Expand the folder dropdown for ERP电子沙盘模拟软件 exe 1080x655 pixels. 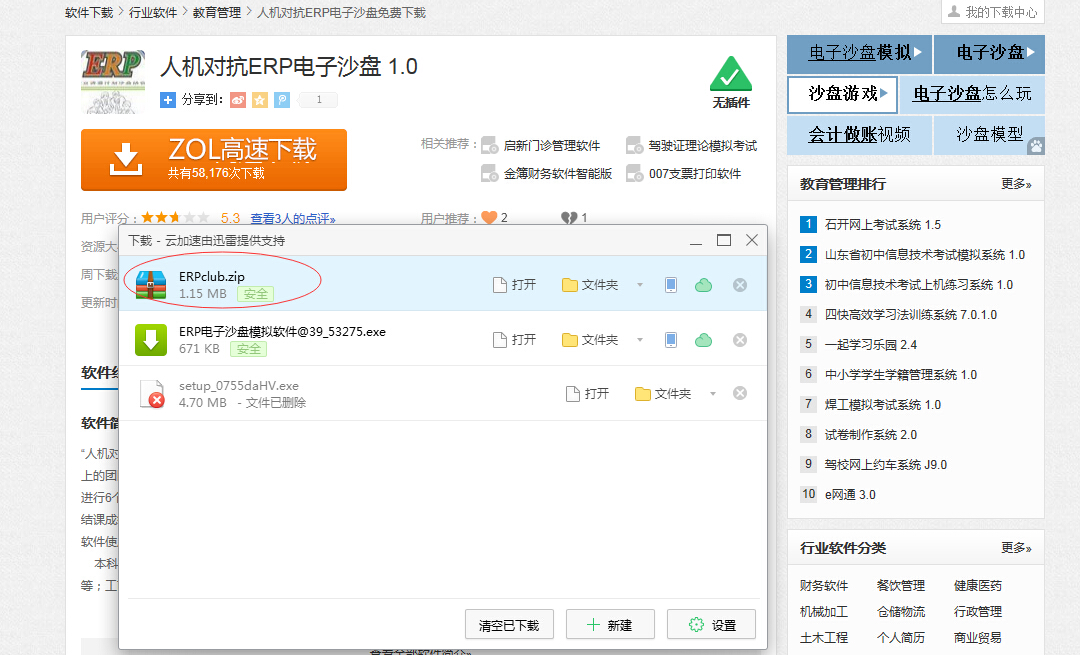click(640, 340)
